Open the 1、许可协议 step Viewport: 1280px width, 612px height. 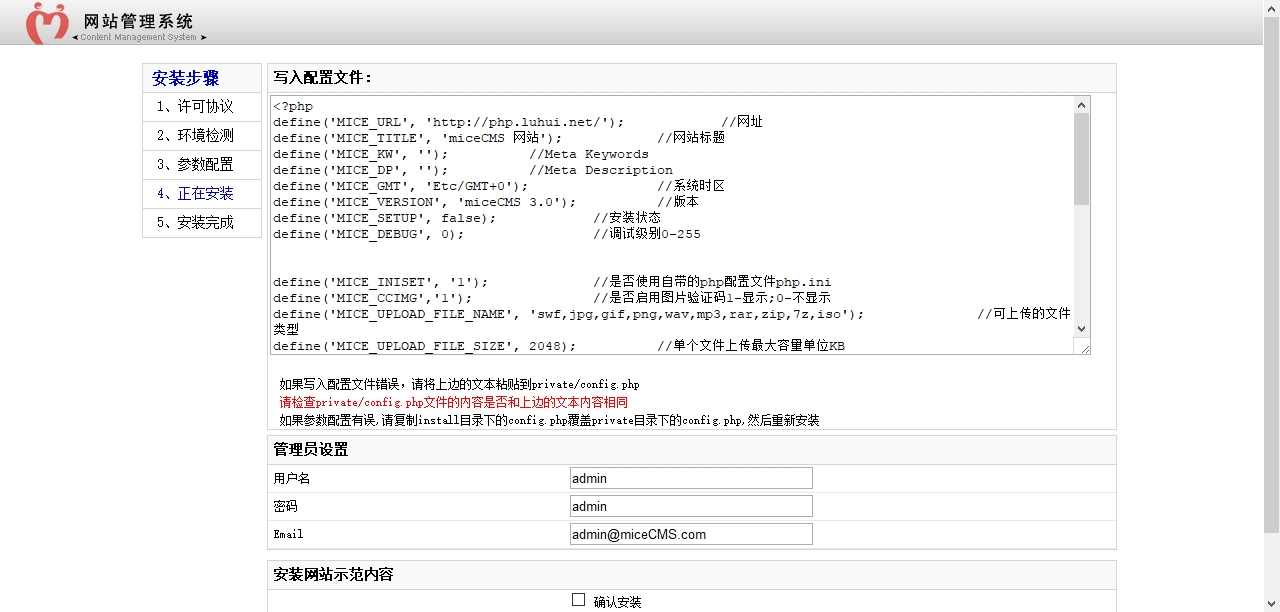(x=194, y=106)
